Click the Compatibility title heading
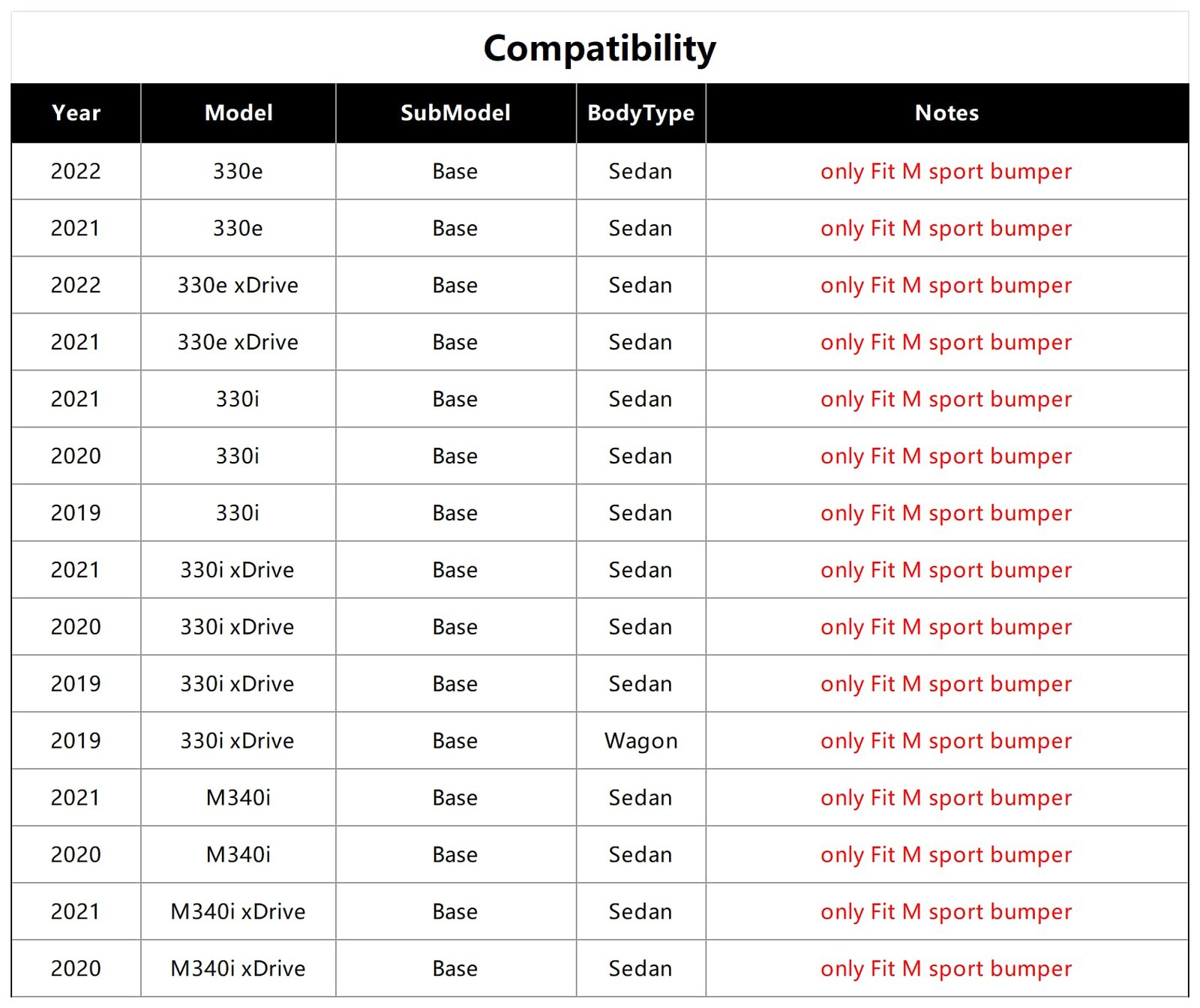The image size is (1200, 1008). point(599,49)
